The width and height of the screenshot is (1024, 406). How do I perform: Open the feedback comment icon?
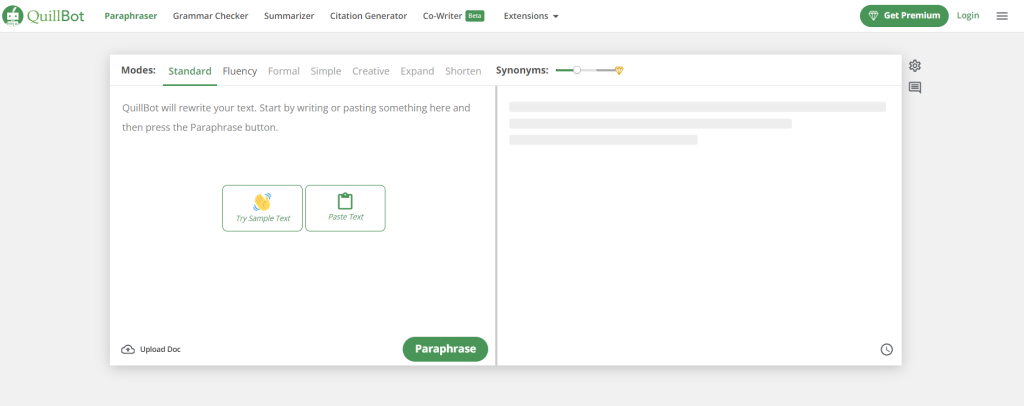(x=914, y=87)
